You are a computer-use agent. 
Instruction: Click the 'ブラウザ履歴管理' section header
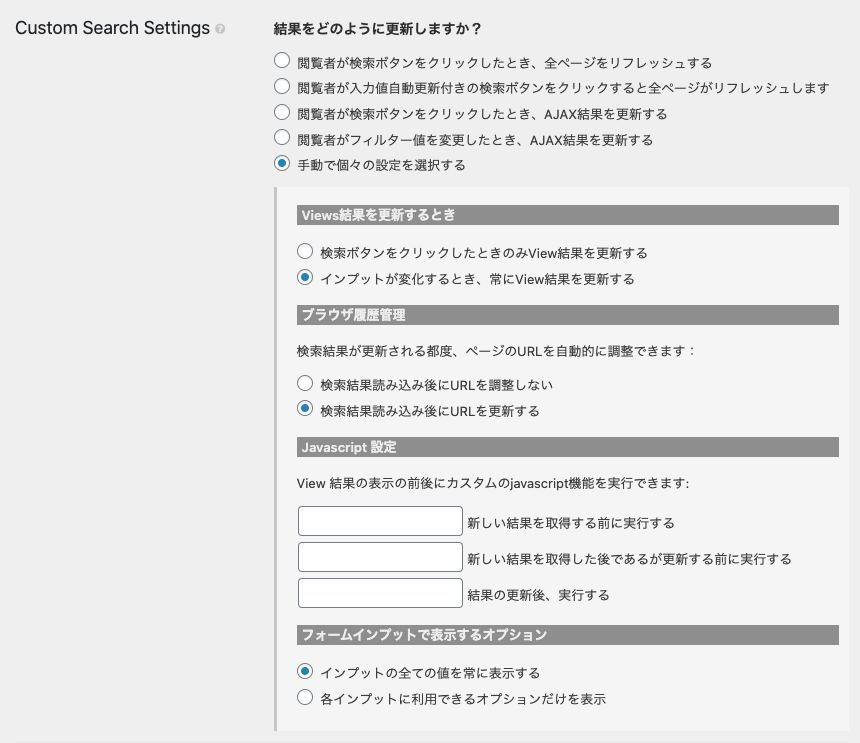pyautogui.click(x=568, y=315)
